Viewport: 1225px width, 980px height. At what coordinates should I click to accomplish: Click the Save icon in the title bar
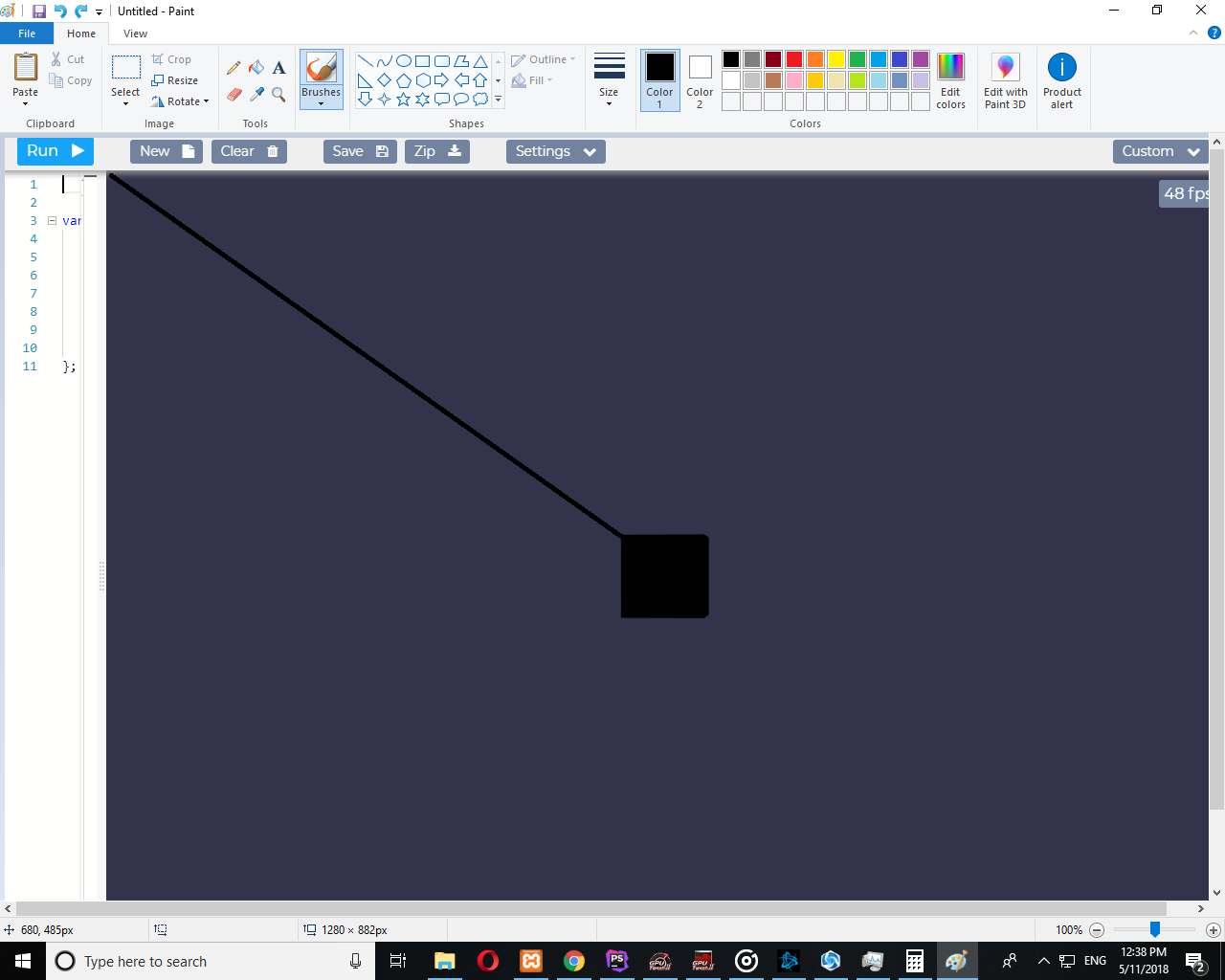coord(39,11)
